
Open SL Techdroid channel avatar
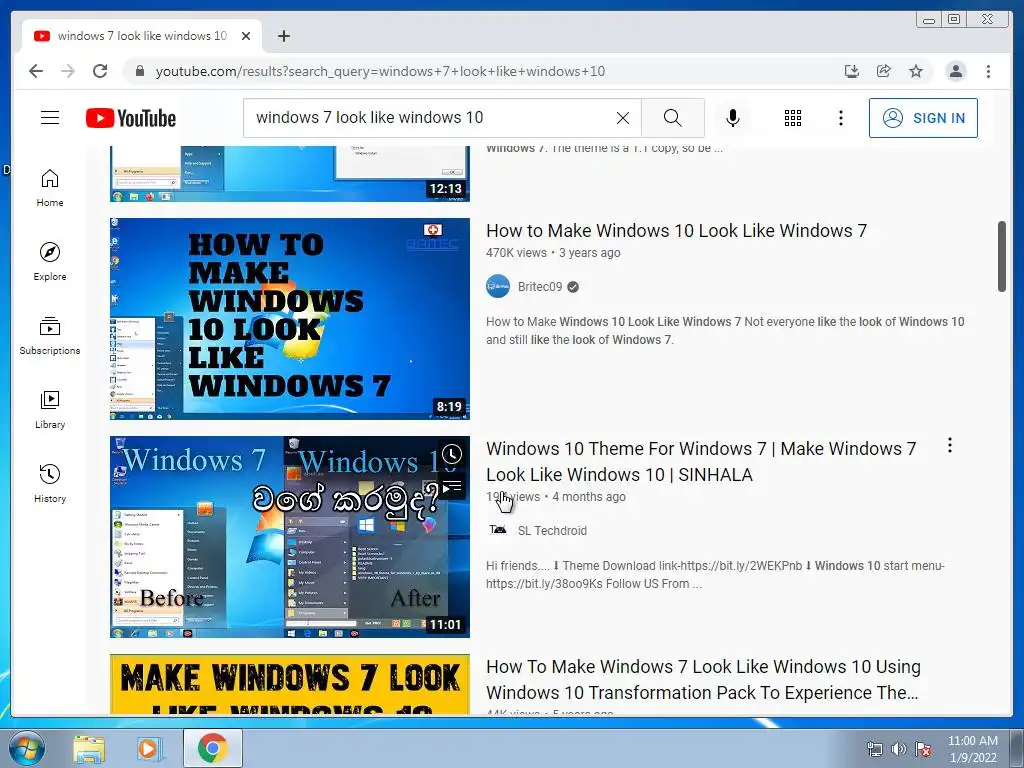pos(498,530)
